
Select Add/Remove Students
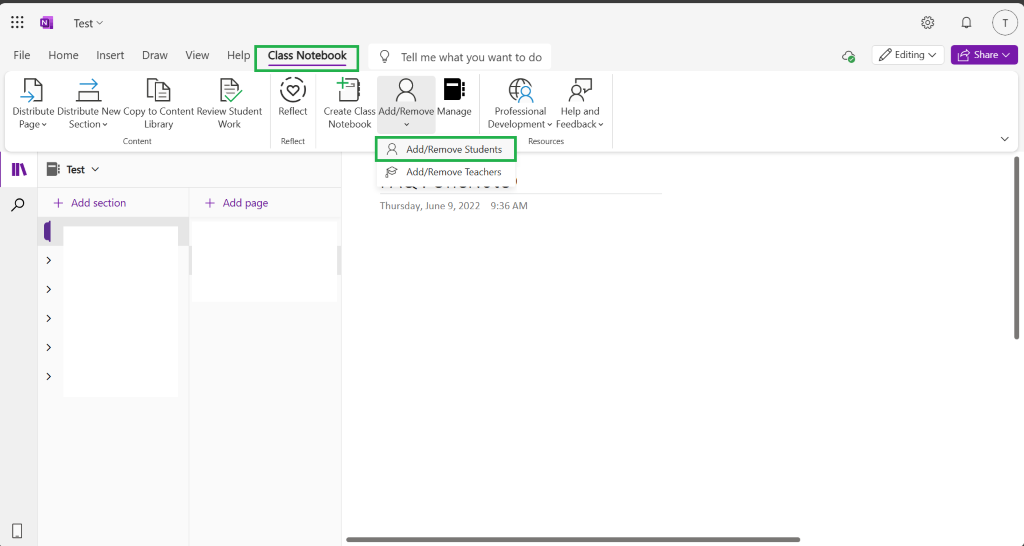pyautogui.click(x=446, y=150)
